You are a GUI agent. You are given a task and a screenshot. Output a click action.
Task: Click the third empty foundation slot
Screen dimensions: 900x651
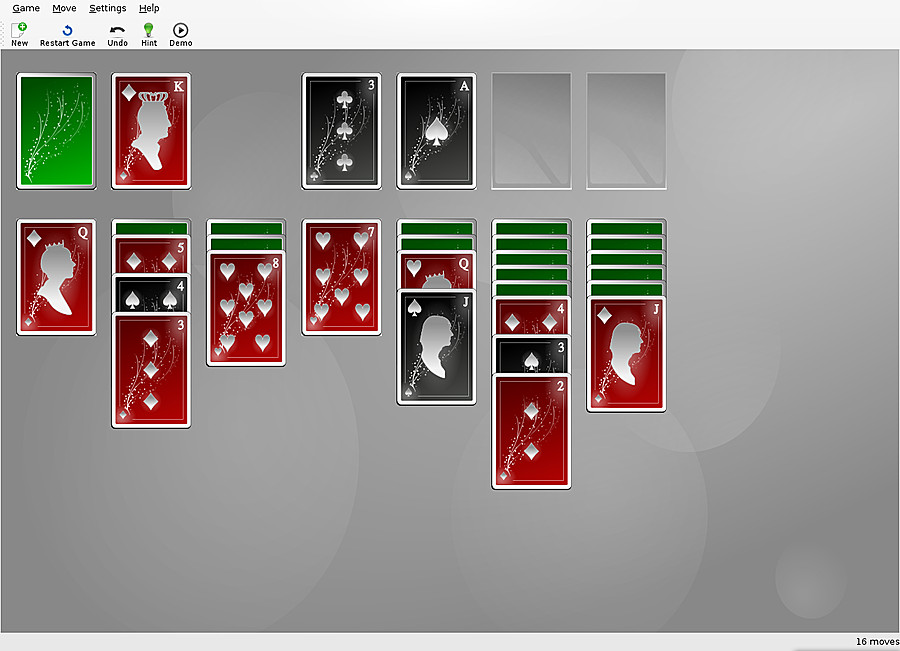pos(532,131)
